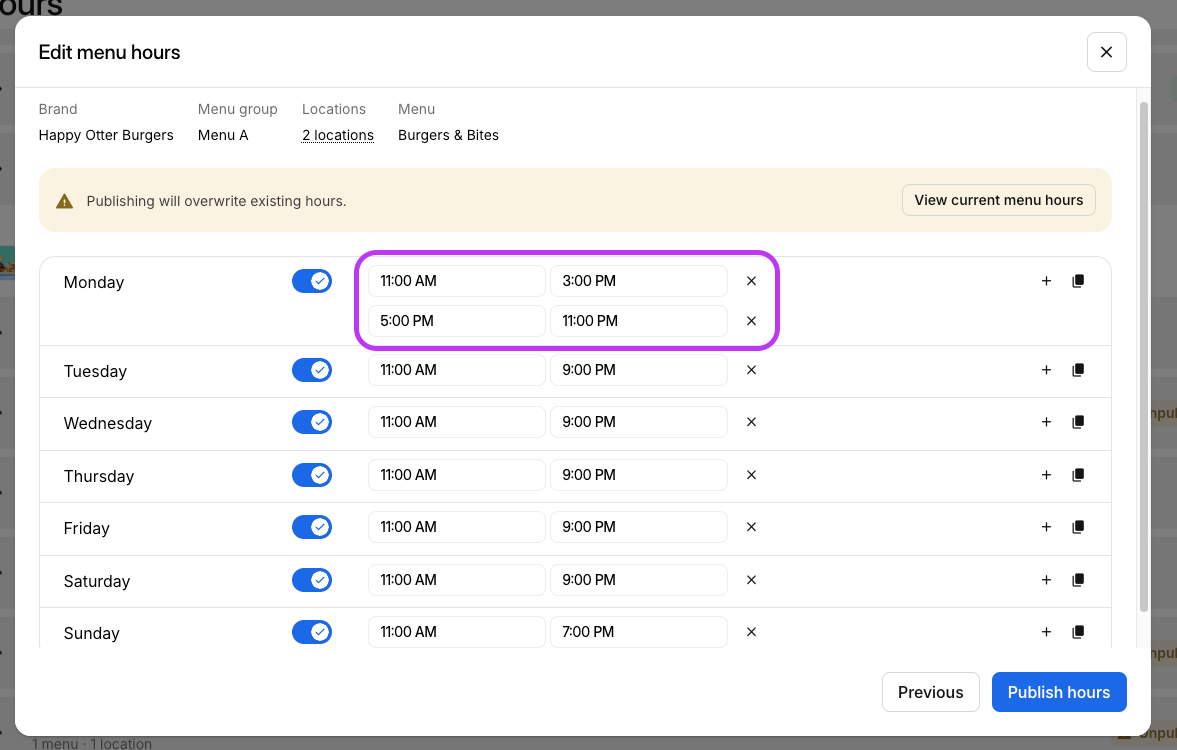Add another time range to Tuesday
Screen dimensions: 1177x750
click(1046, 370)
